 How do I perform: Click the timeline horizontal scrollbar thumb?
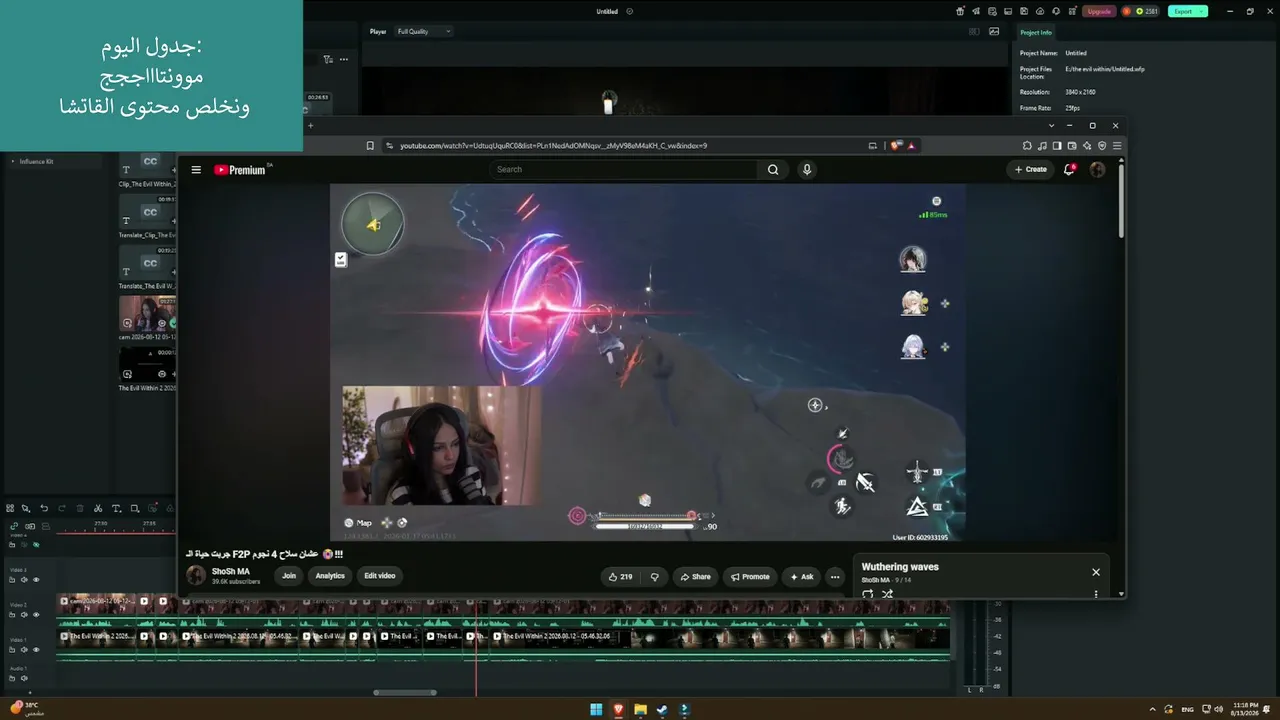405,692
